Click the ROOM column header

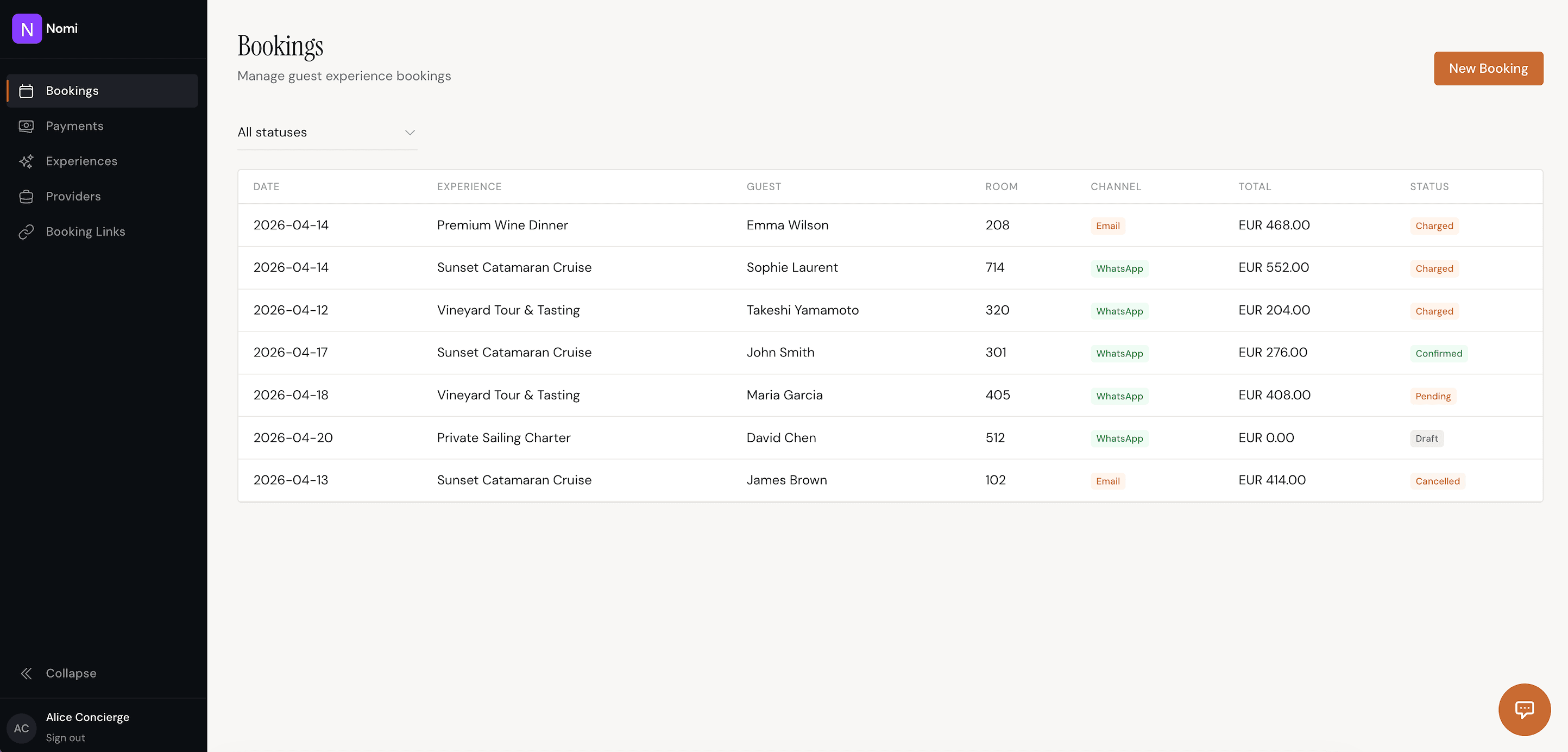coord(1002,186)
